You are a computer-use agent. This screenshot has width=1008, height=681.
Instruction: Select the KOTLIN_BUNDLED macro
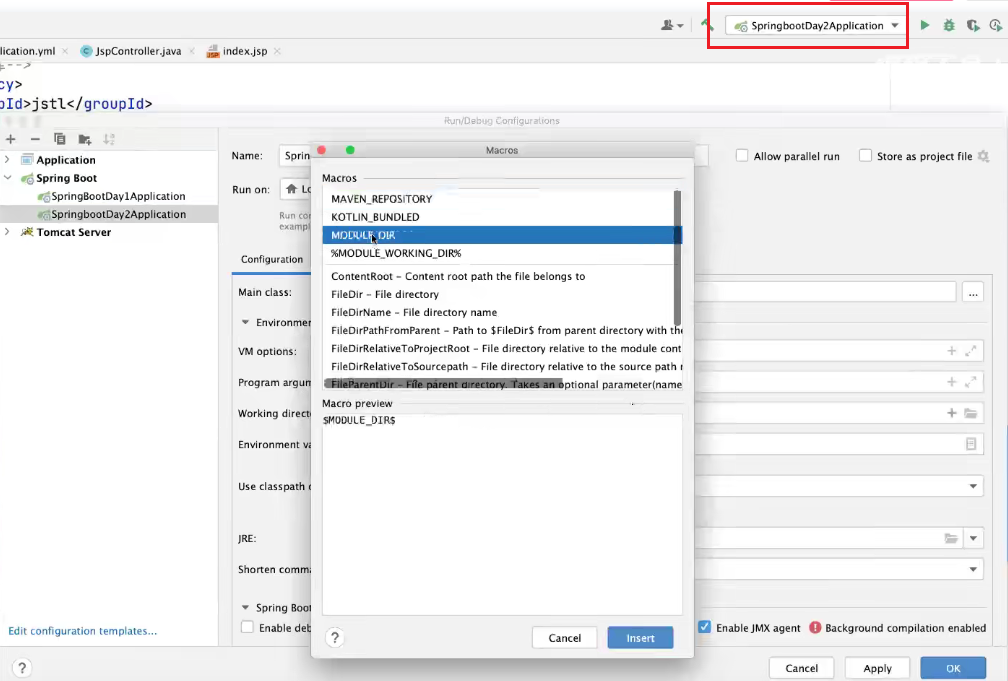coord(375,217)
